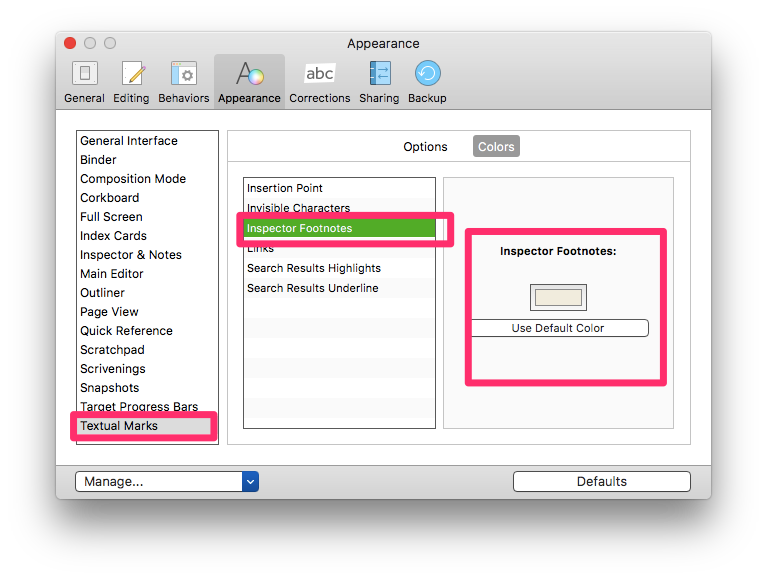Select Page View category
The width and height of the screenshot is (767, 579).
coord(147,312)
